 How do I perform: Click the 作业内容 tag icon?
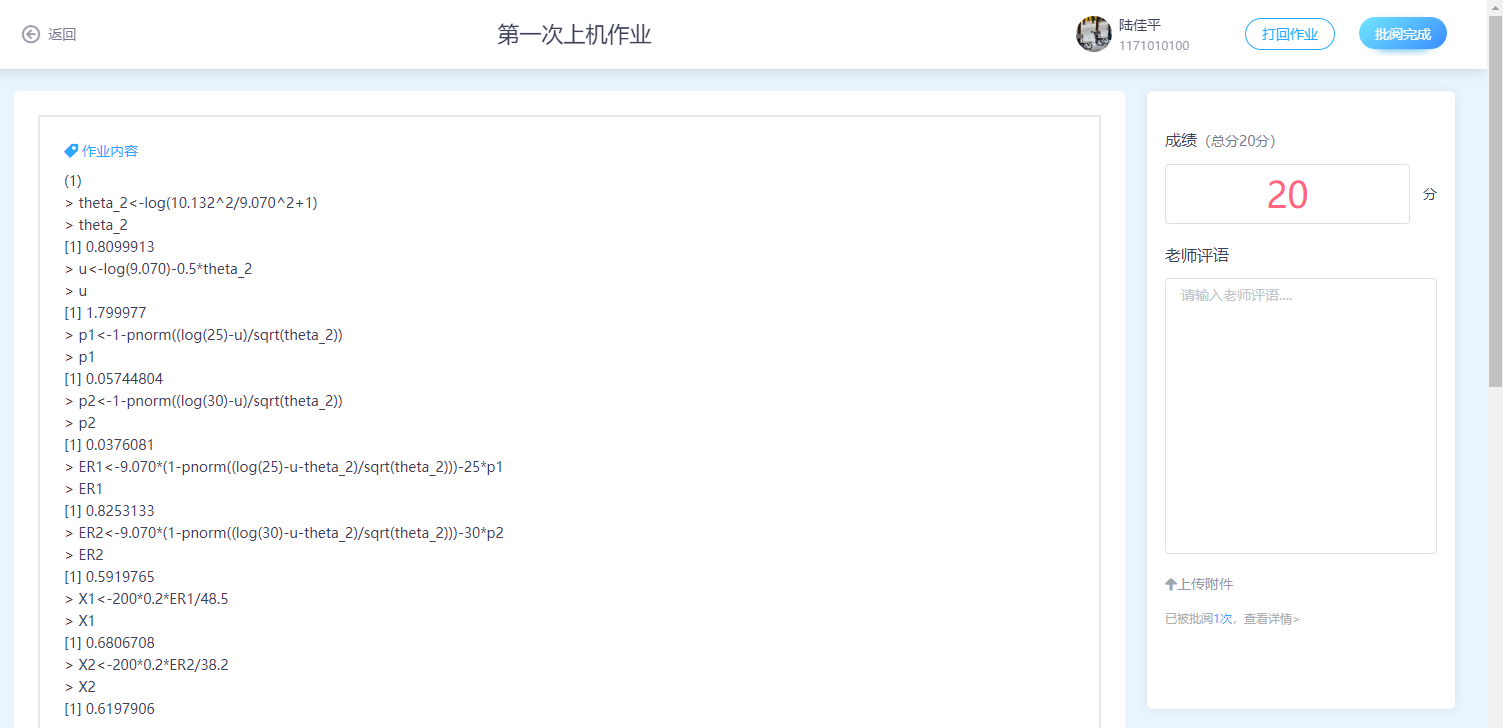(x=71, y=151)
